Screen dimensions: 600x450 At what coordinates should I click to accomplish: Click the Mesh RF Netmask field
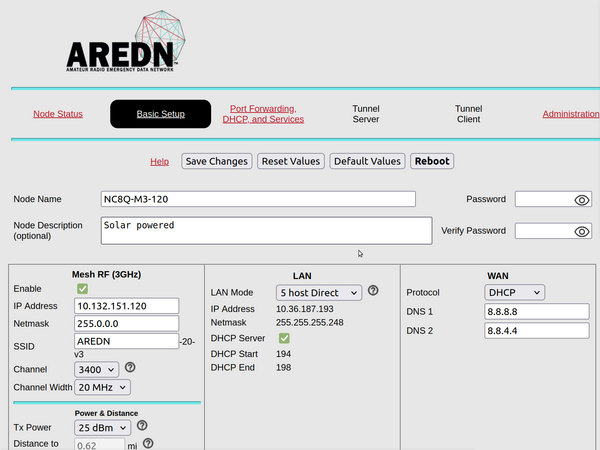tap(127, 323)
